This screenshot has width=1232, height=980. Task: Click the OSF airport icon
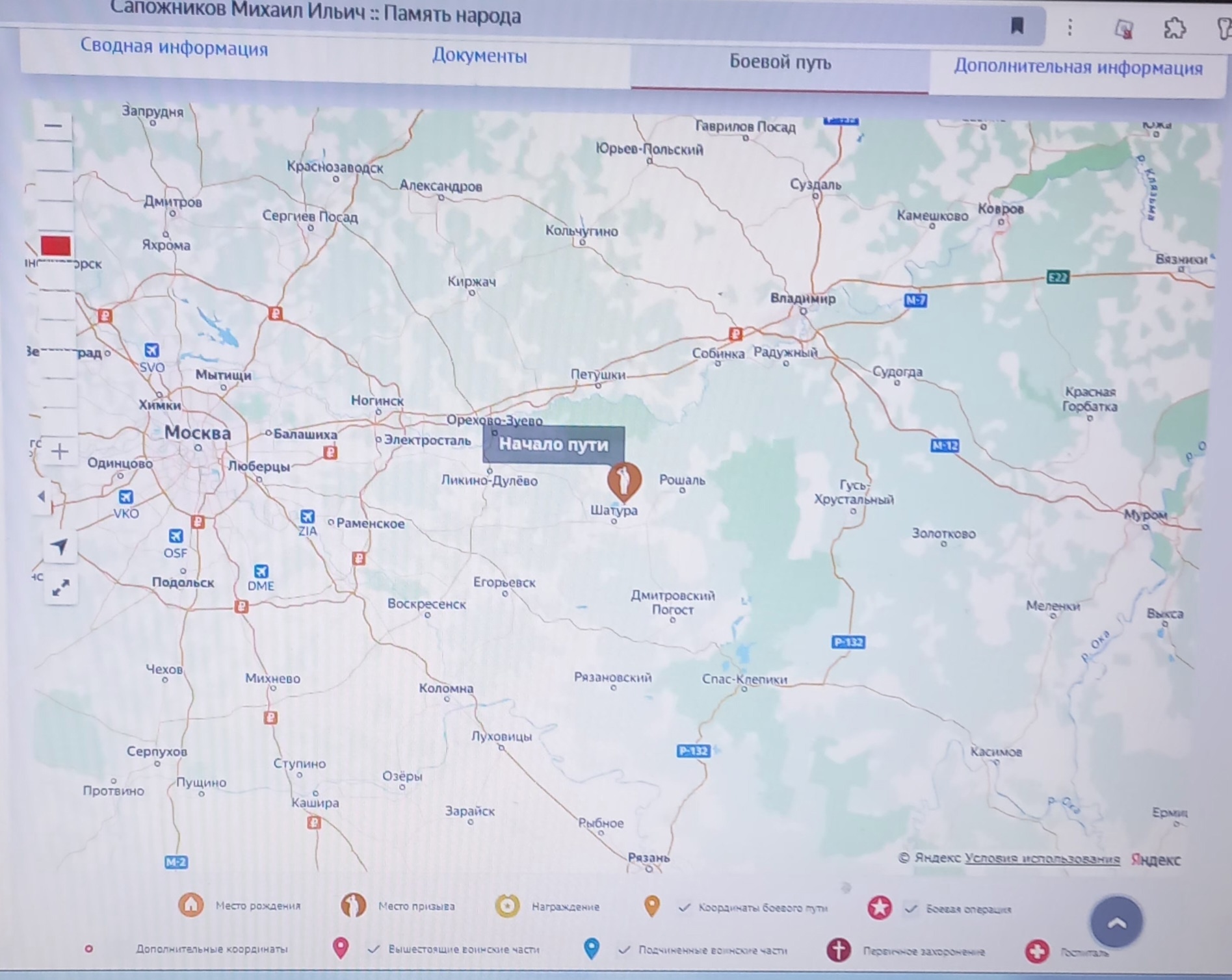pyautogui.click(x=176, y=536)
